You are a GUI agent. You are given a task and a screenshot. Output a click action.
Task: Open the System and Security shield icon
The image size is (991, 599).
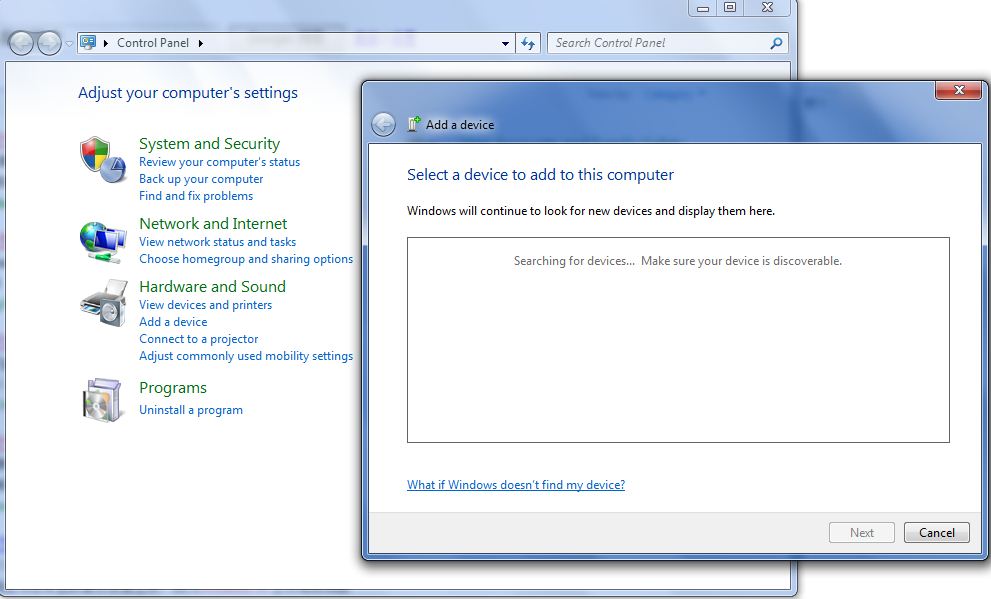point(102,160)
